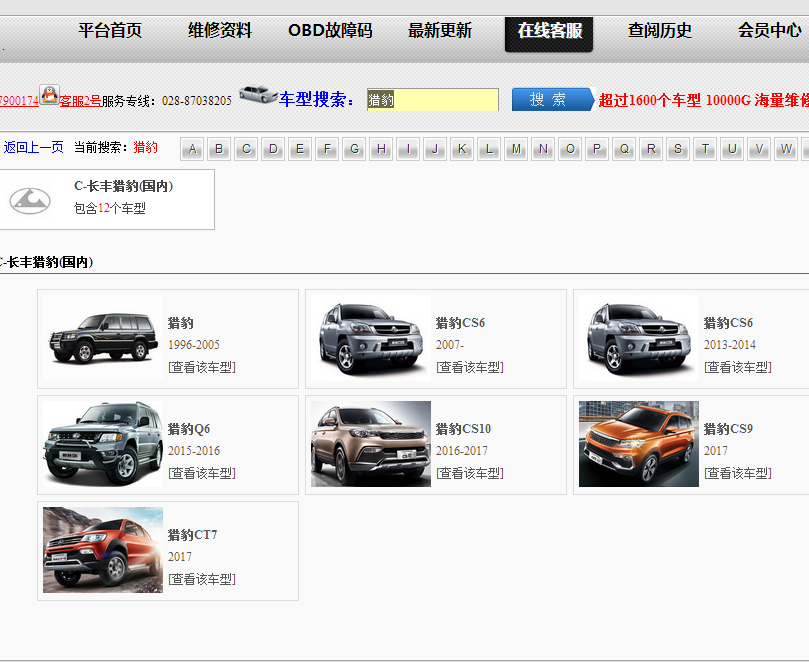Click the 猎豹Q6 model name

click(189, 429)
